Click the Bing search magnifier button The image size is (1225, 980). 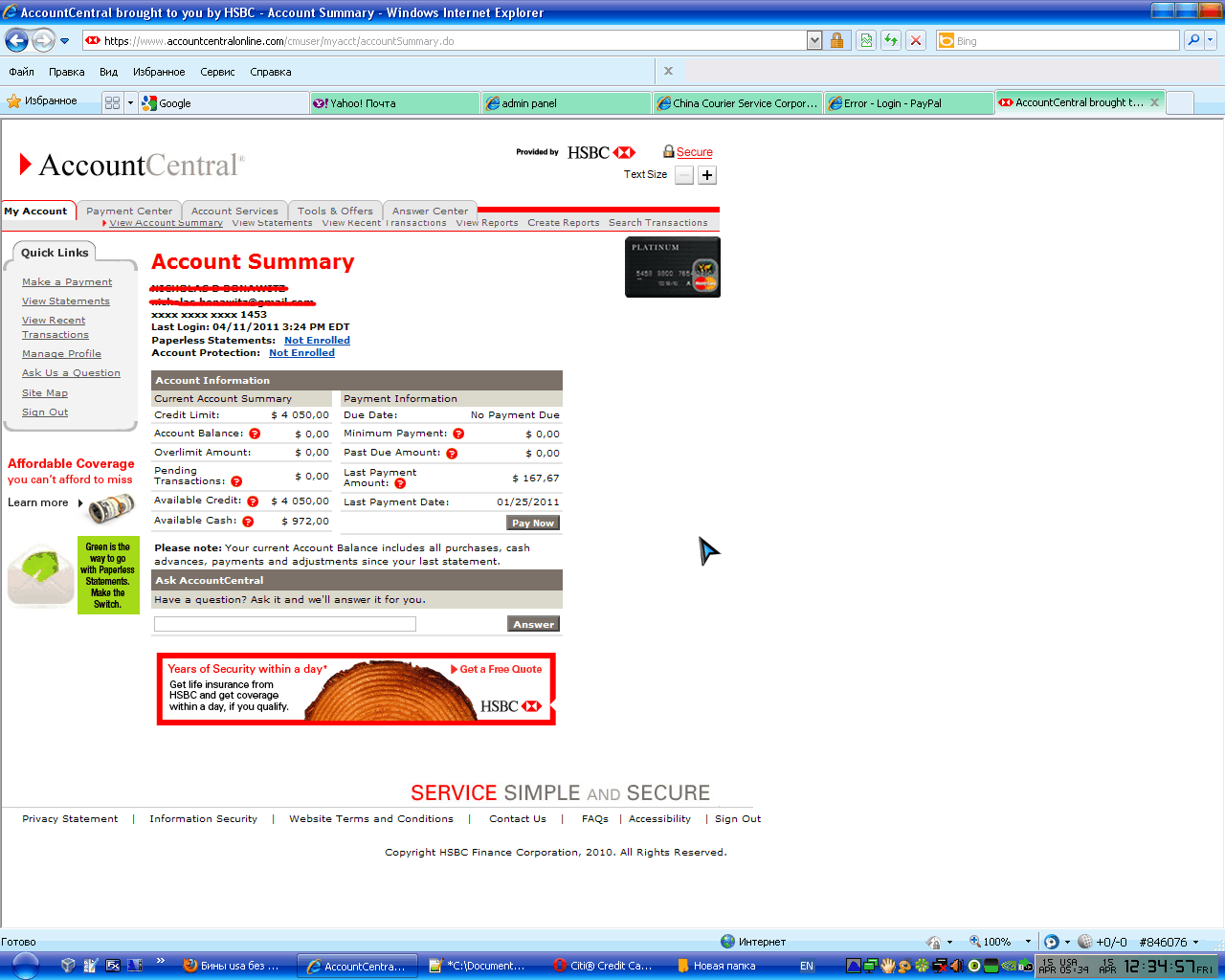coord(1192,40)
